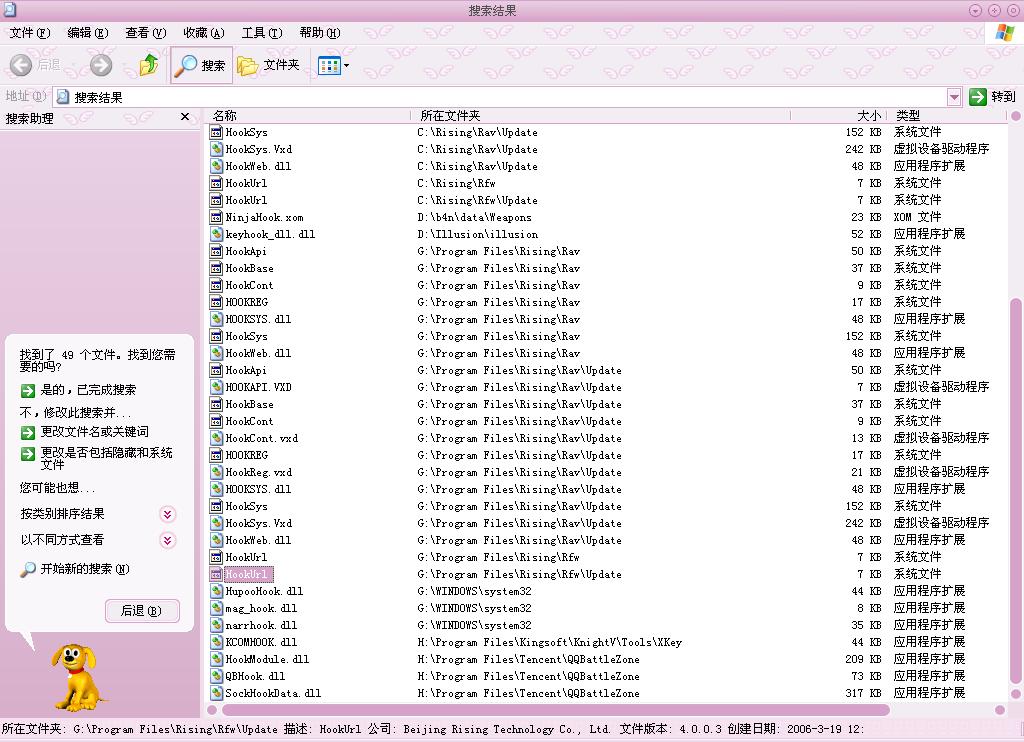Toggle the Folders (文件夹) toolbar button

click(x=269, y=65)
